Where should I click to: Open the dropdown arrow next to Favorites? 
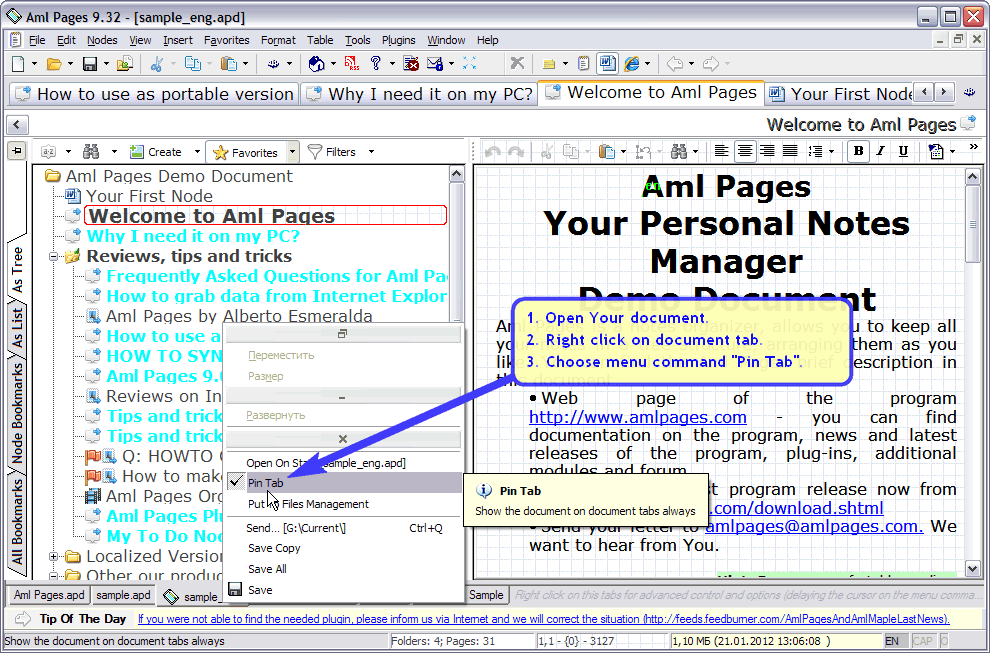(292, 152)
